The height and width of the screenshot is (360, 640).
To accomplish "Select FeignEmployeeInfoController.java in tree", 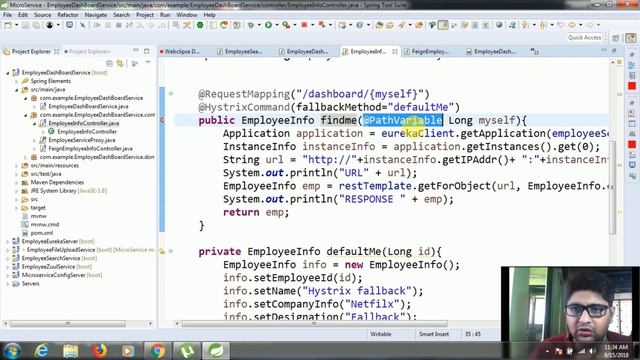I will click(x=90, y=149).
